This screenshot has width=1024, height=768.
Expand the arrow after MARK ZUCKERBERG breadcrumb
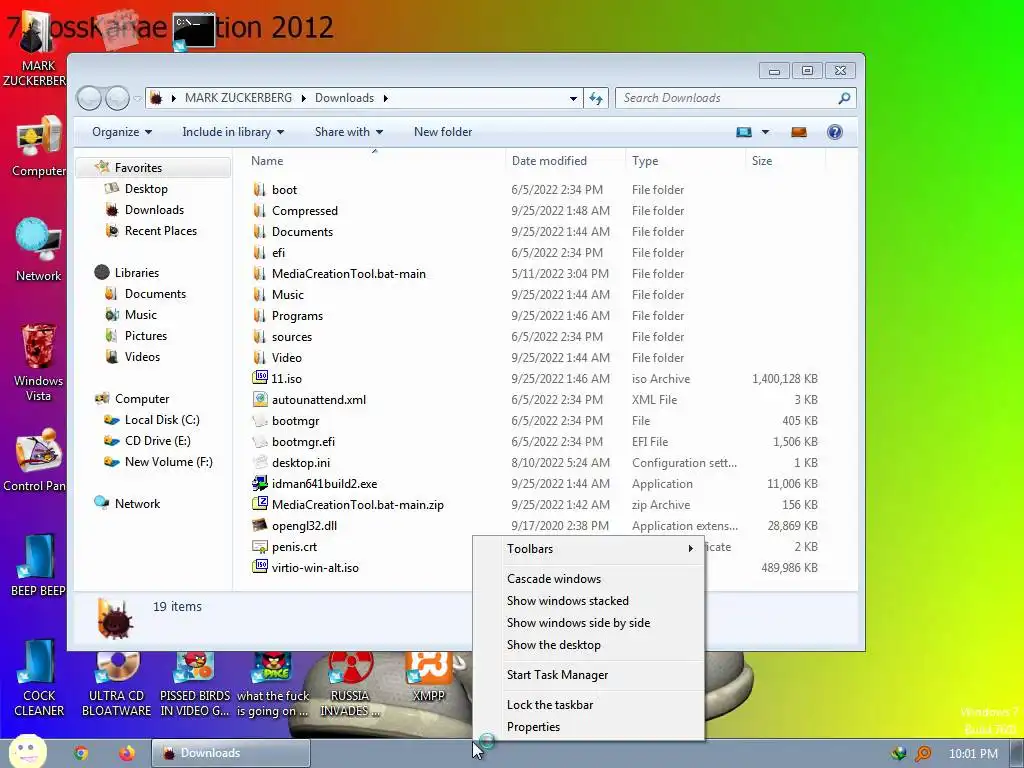pos(304,98)
